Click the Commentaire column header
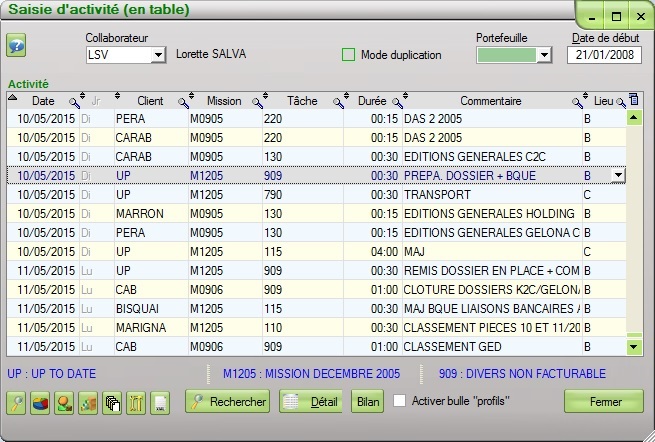Screen dimensions: 655x442 click(x=490, y=101)
